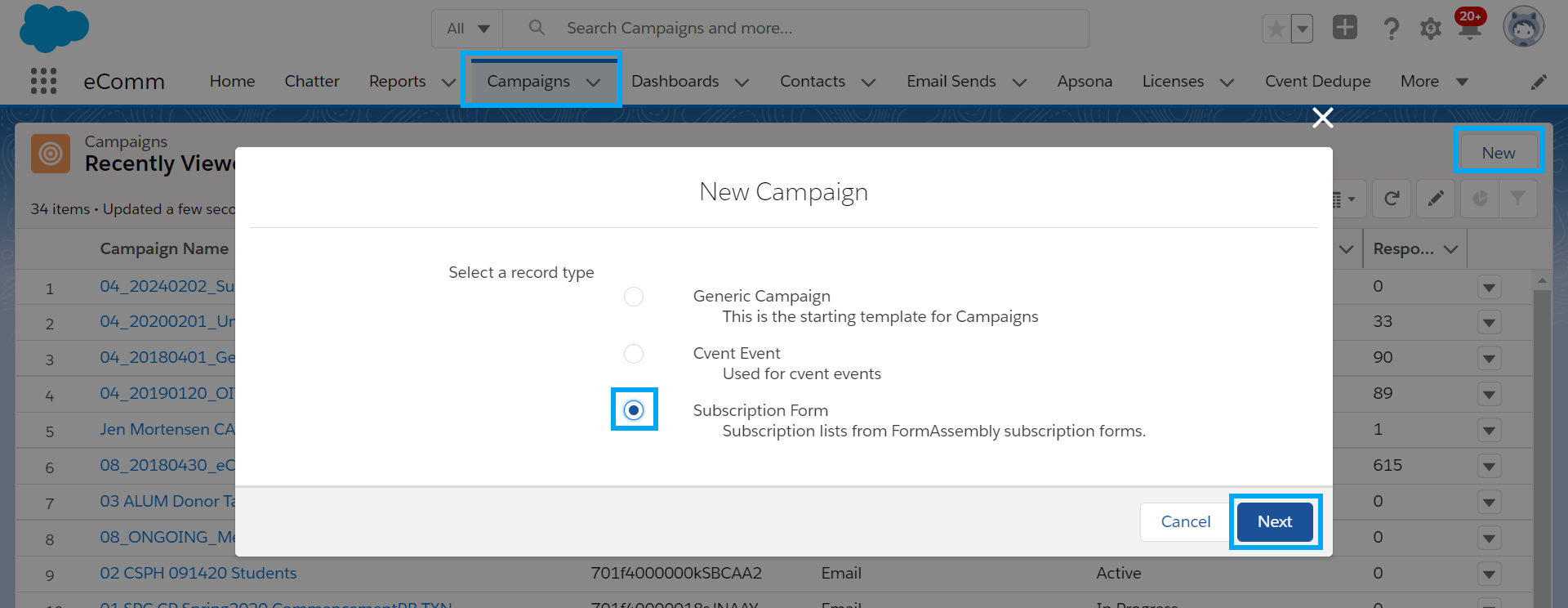Open the Help question mark icon
Image resolution: width=1568 pixels, height=608 pixels.
(1391, 29)
